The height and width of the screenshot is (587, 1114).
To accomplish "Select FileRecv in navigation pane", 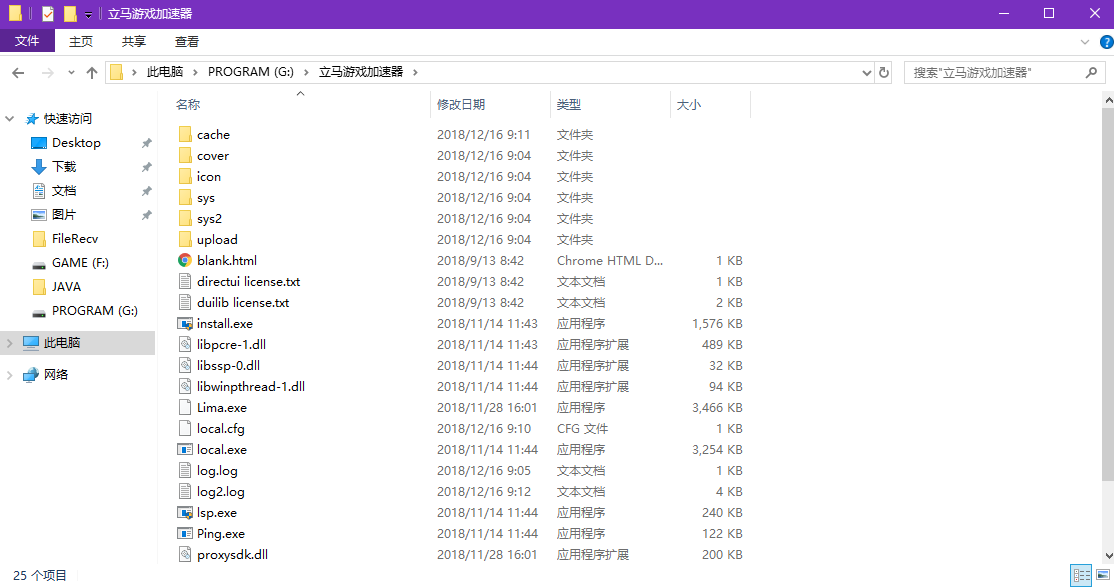I will (x=75, y=239).
